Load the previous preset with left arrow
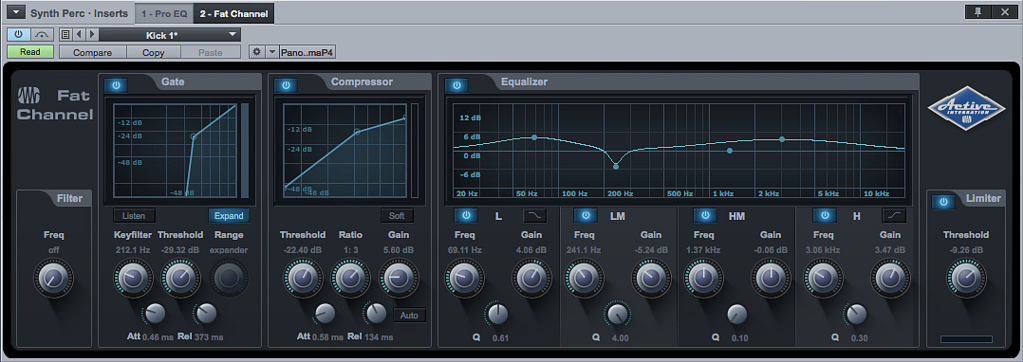The width and height of the screenshot is (1023, 362). (x=80, y=35)
